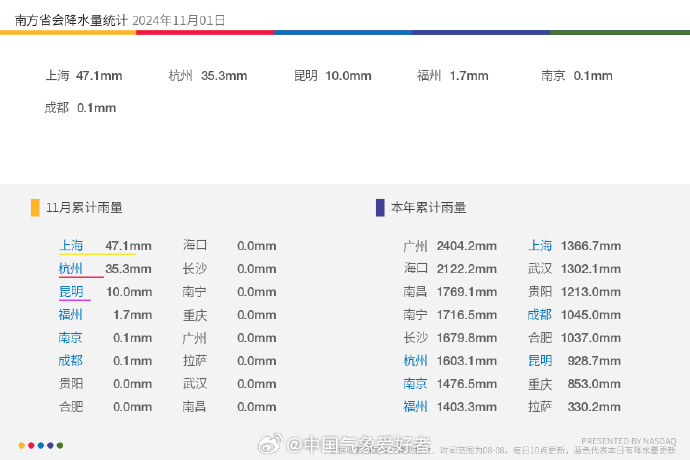Click the purple dot at bottom left
The width and height of the screenshot is (690, 460).
click(x=50, y=445)
